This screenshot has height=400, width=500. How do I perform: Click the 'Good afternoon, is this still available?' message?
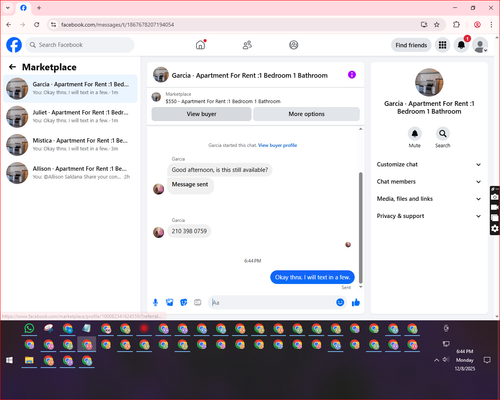(x=220, y=170)
